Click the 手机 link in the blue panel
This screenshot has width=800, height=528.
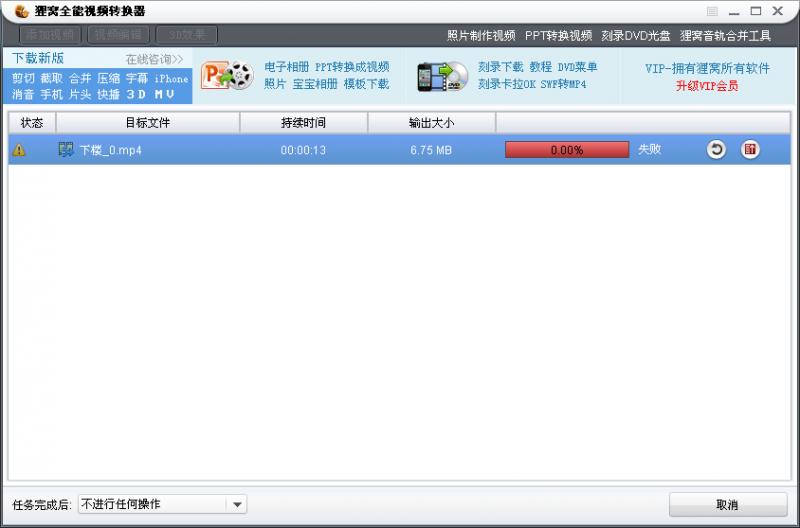click(52, 94)
